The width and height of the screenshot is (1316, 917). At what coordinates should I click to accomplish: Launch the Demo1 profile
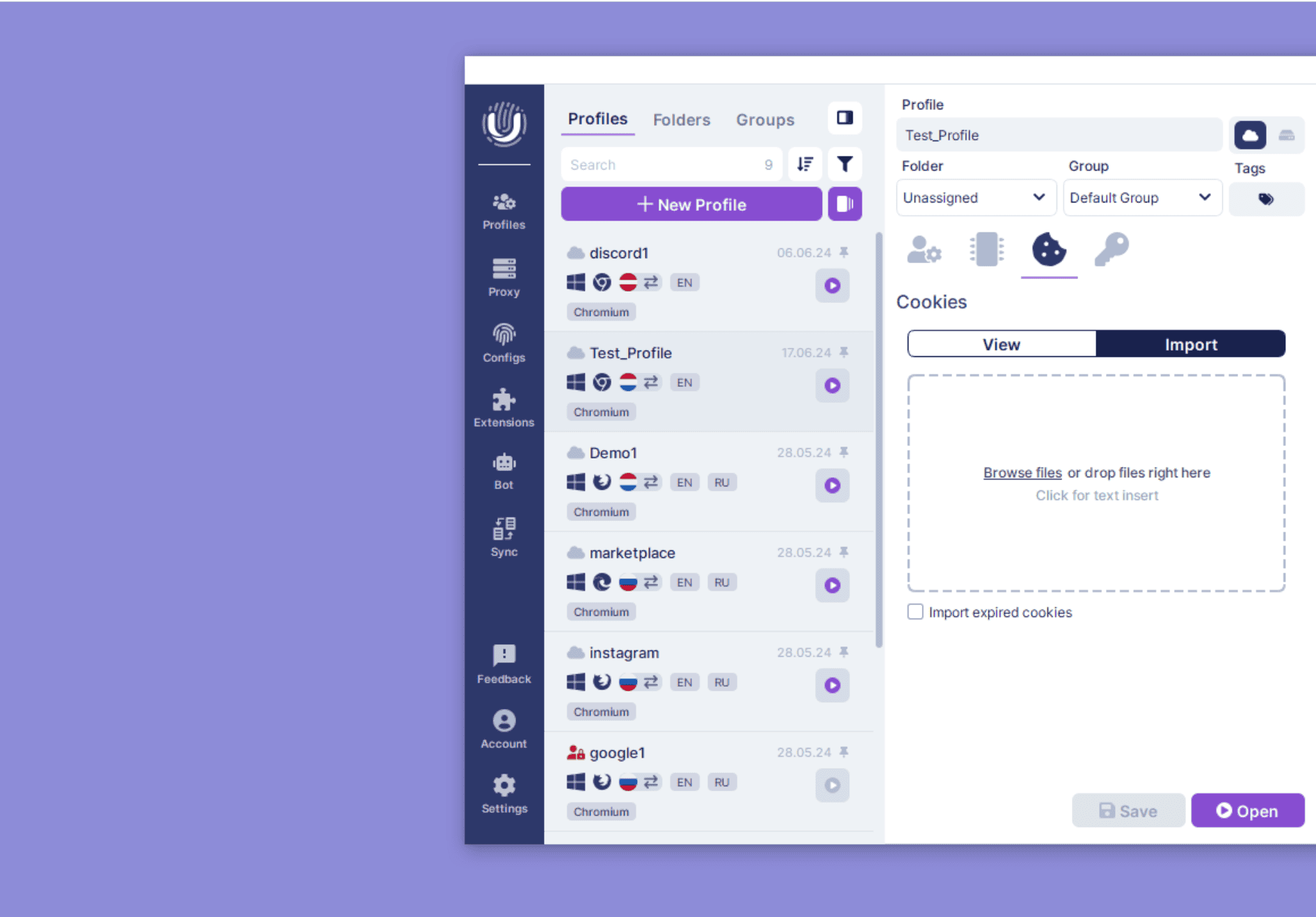pyautogui.click(x=832, y=485)
